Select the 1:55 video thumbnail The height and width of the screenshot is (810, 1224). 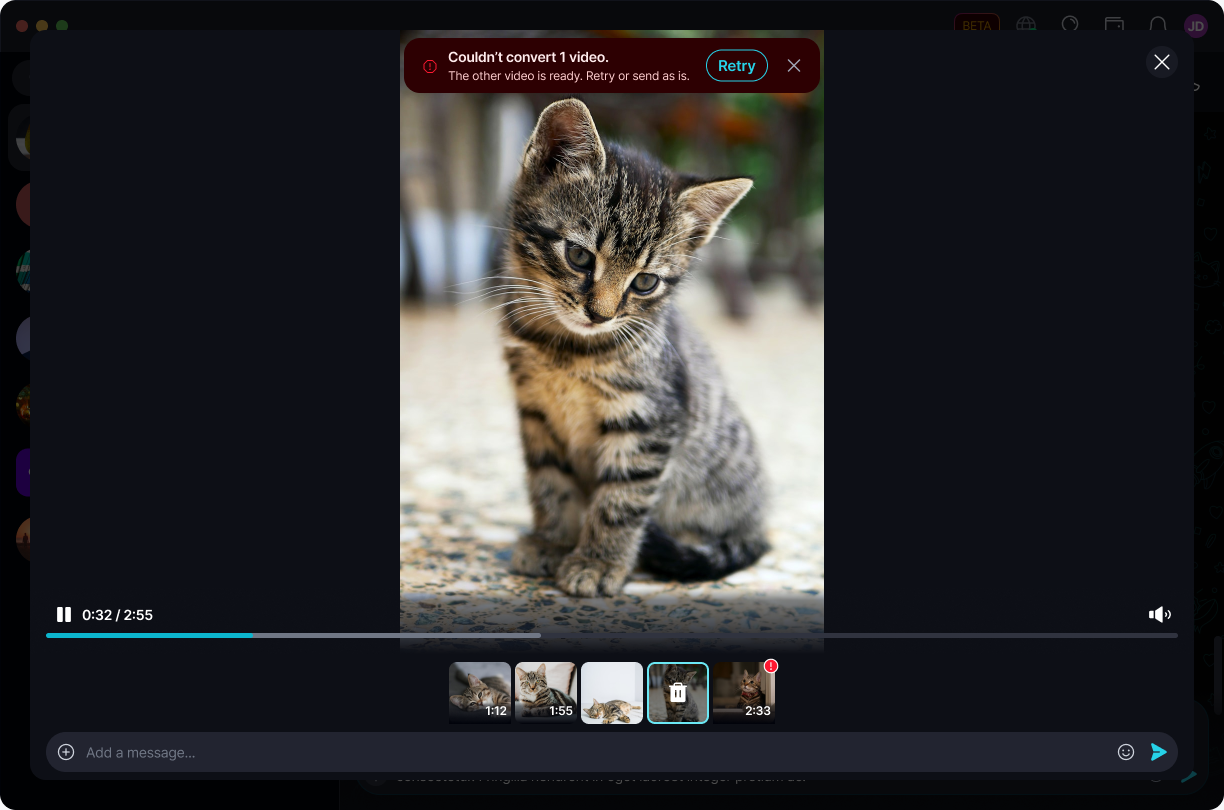(546, 692)
